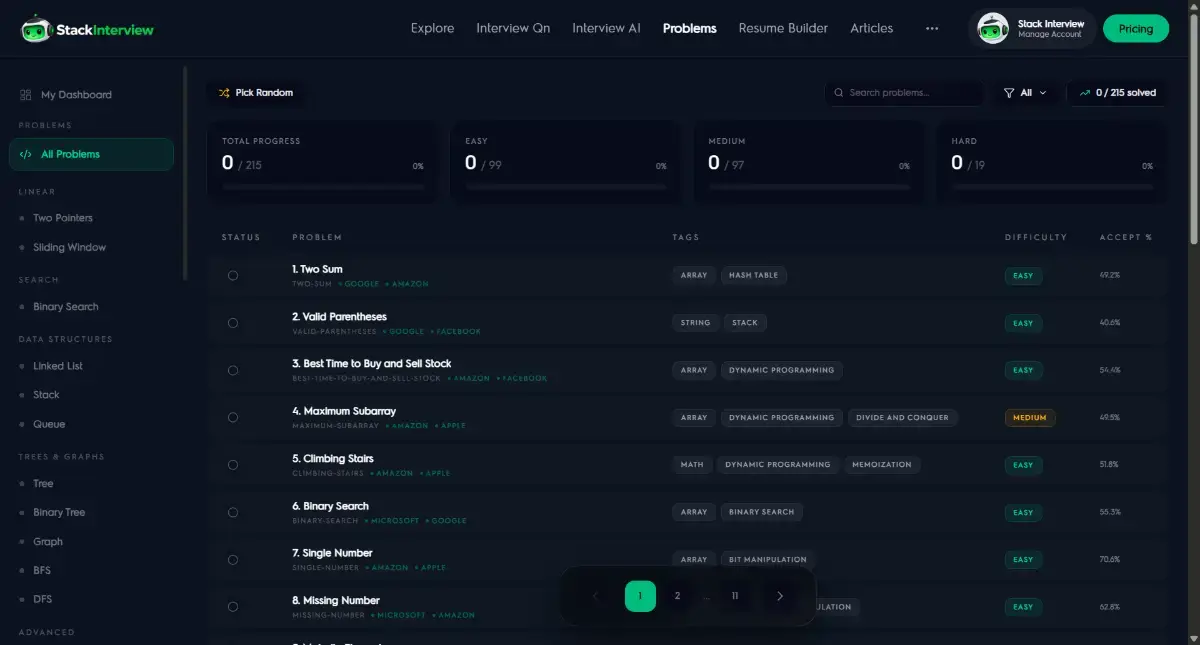Open Resume Builder from navbar
This screenshot has height=645, width=1200.
pyautogui.click(x=783, y=28)
